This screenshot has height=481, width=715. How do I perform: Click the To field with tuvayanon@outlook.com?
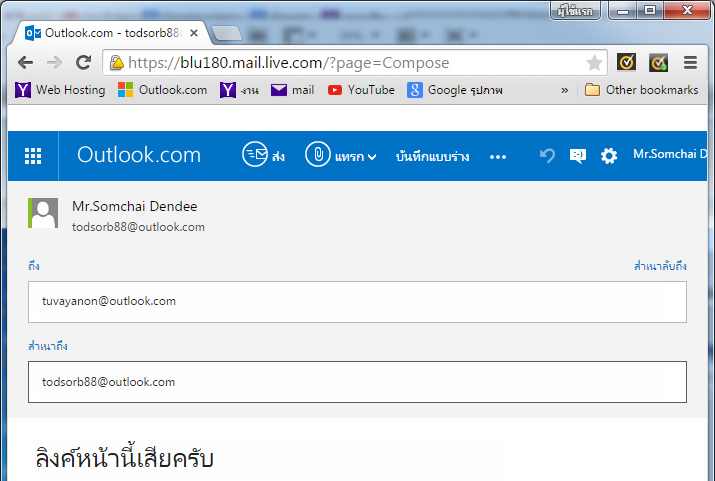click(x=357, y=301)
